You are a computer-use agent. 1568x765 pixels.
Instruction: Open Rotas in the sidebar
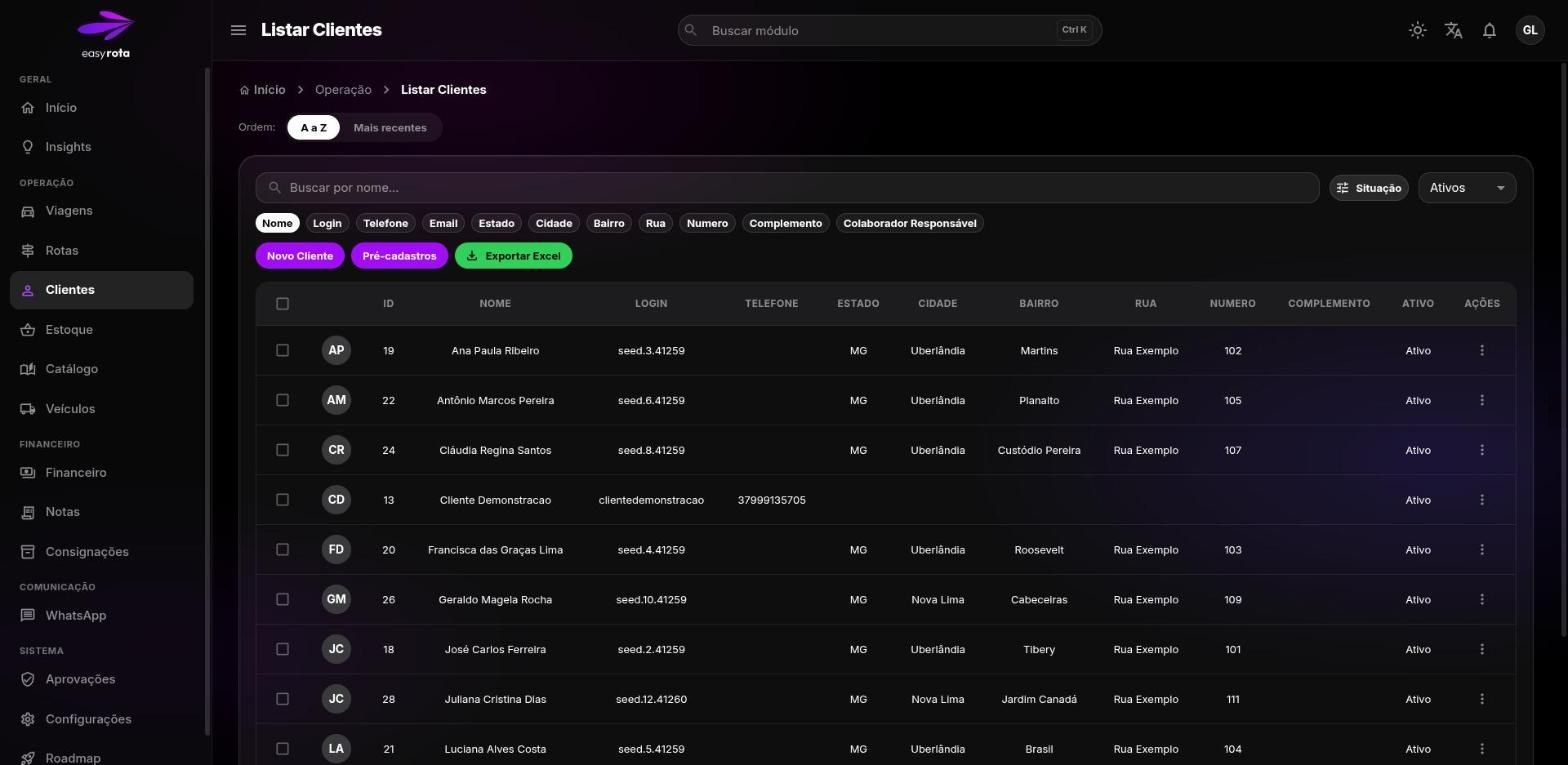(101, 251)
